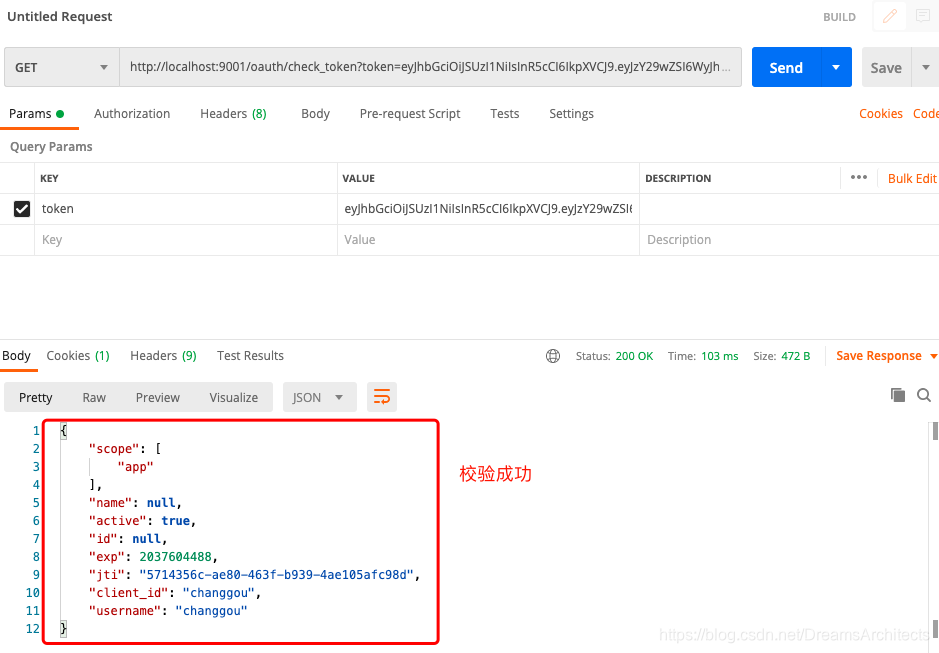Click the "200 OK" status text

[634, 356]
